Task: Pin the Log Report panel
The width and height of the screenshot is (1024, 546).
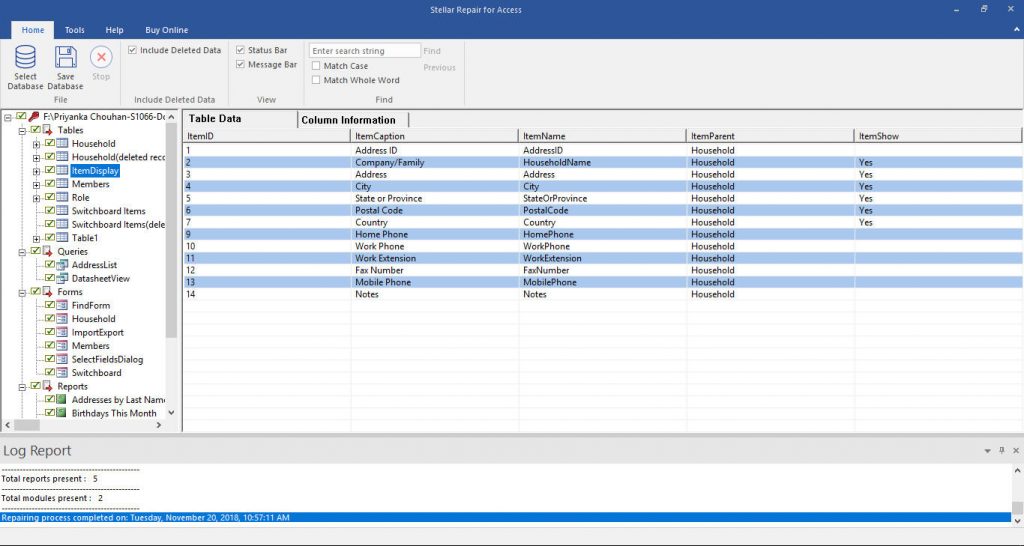Action: (1002, 451)
